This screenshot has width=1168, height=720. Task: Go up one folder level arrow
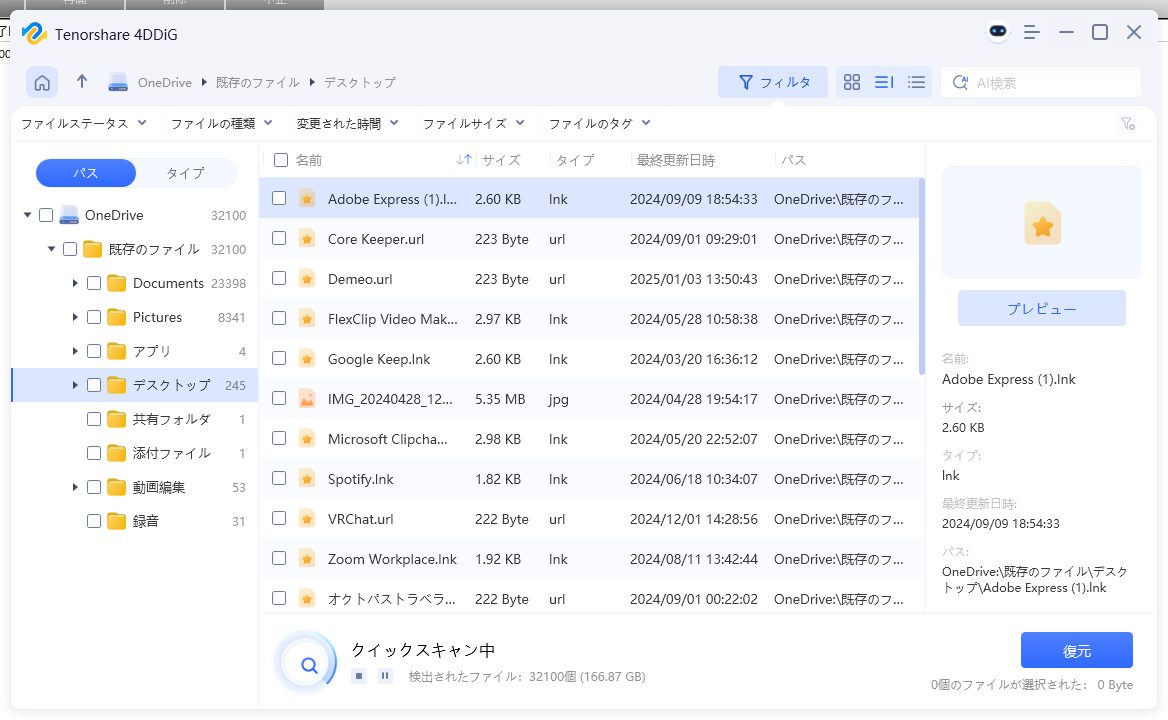82,82
